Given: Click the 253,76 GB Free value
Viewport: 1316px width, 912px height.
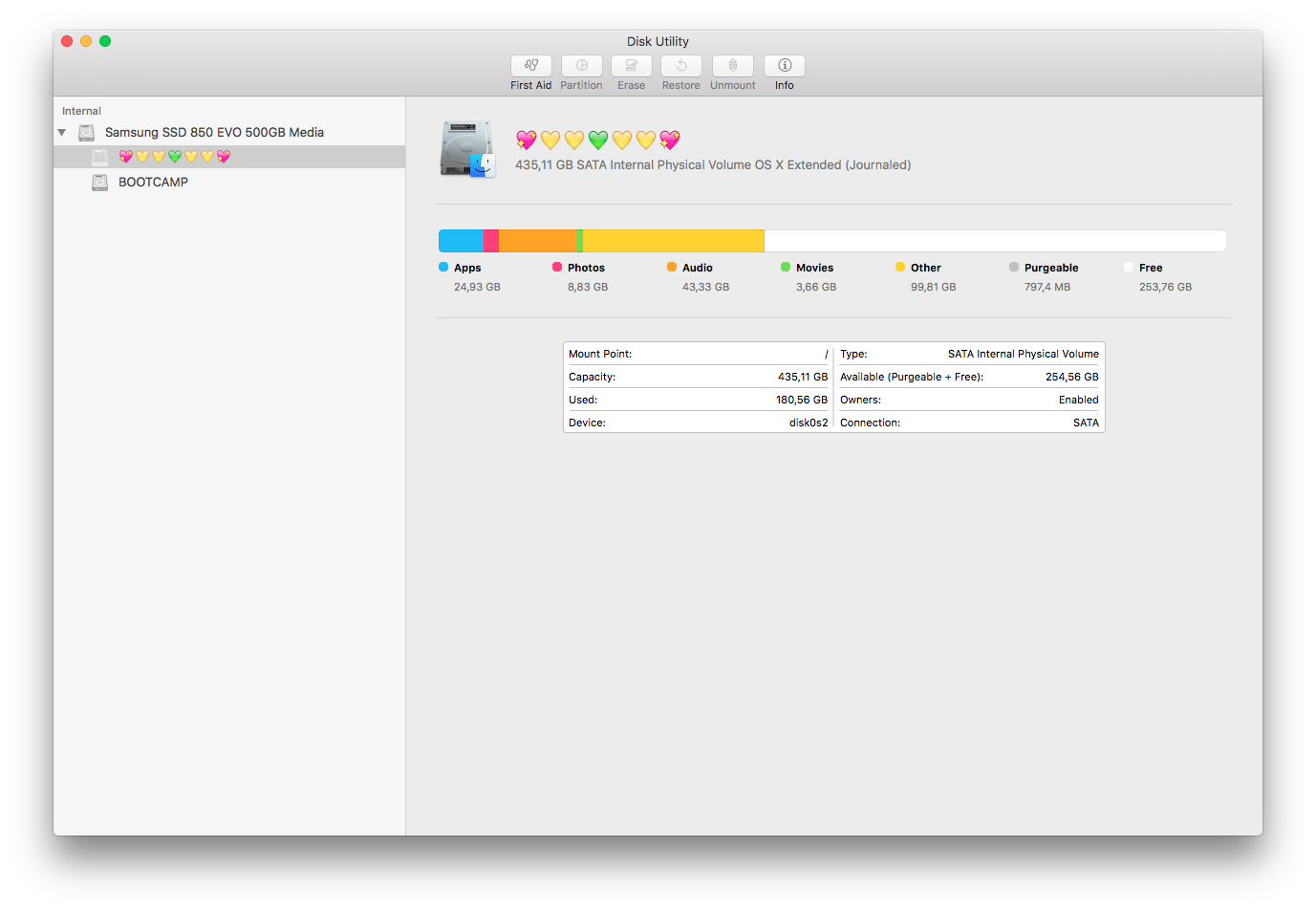Looking at the screenshot, I should tap(1165, 287).
